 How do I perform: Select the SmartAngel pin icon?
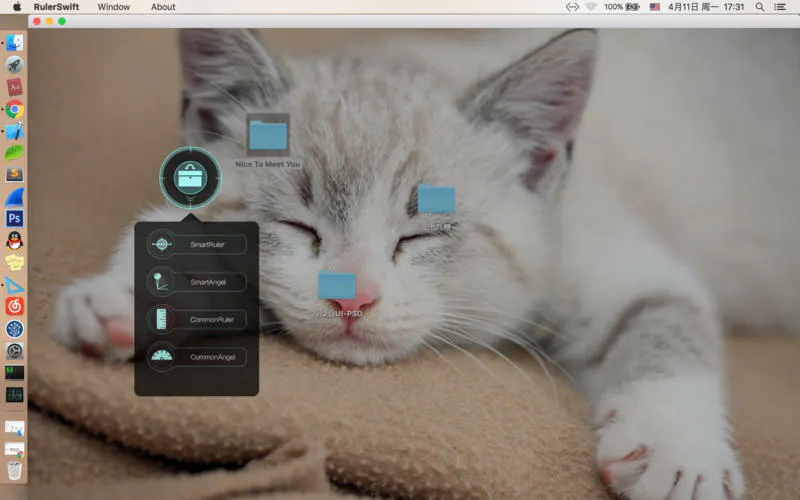(x=161, y=282)
